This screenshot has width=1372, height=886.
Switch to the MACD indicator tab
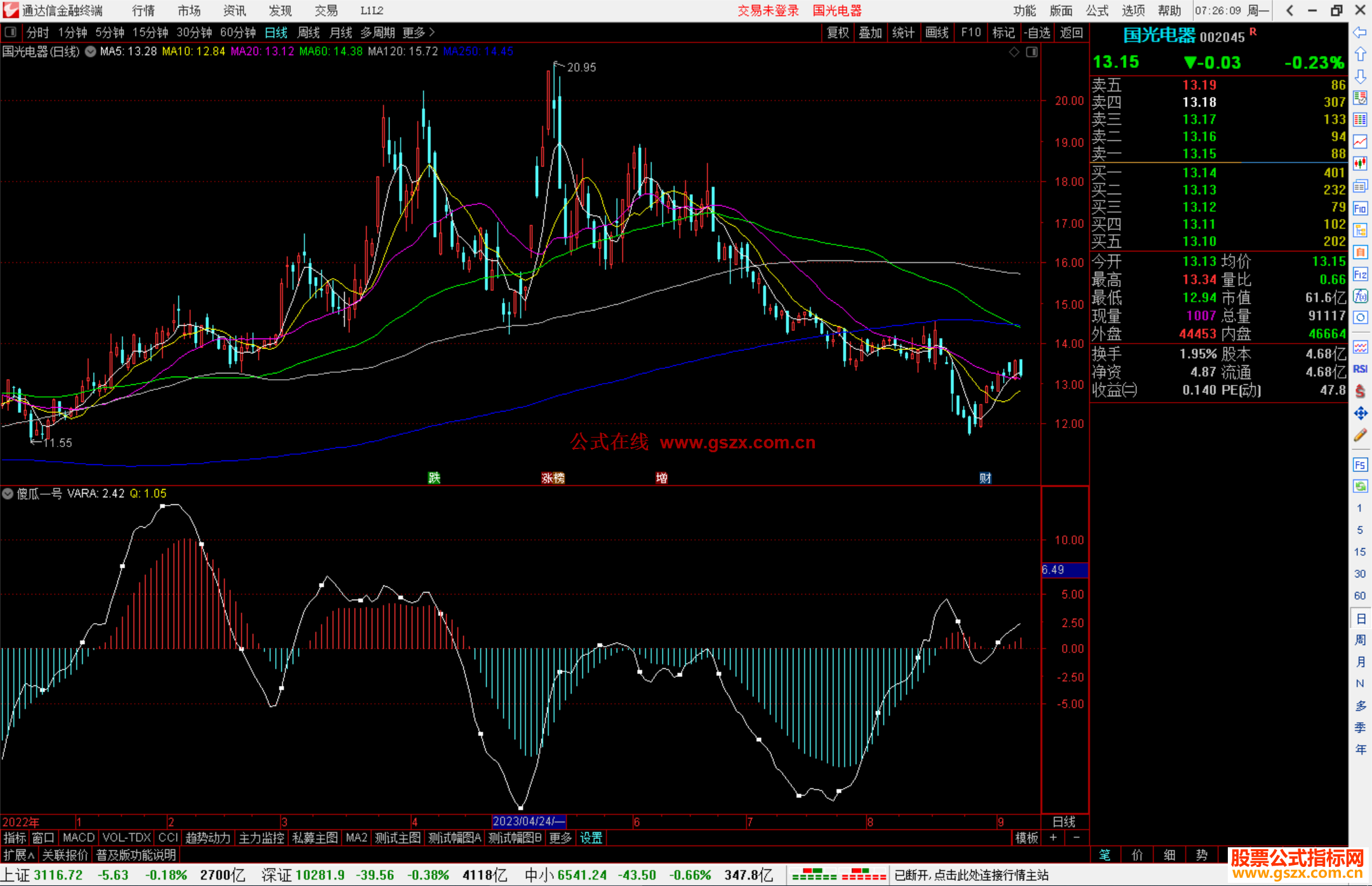point(79,838)
